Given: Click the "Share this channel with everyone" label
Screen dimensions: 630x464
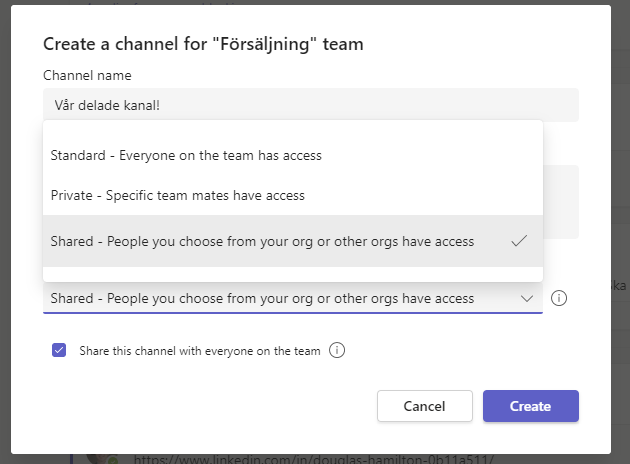Looking at the screenshot, I should click(200, 351).
